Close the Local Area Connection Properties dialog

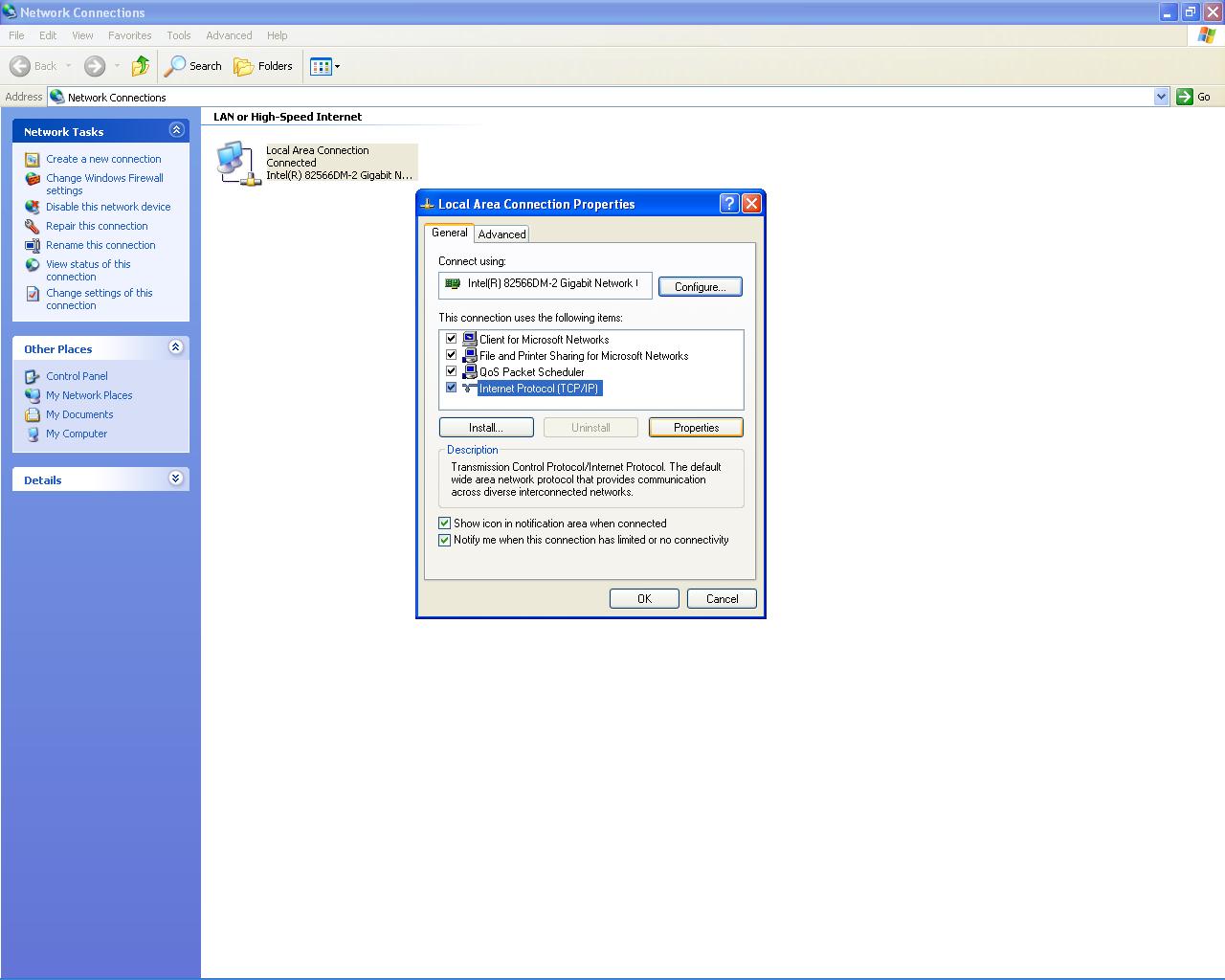pyautogui.click(x=752, y=204)
